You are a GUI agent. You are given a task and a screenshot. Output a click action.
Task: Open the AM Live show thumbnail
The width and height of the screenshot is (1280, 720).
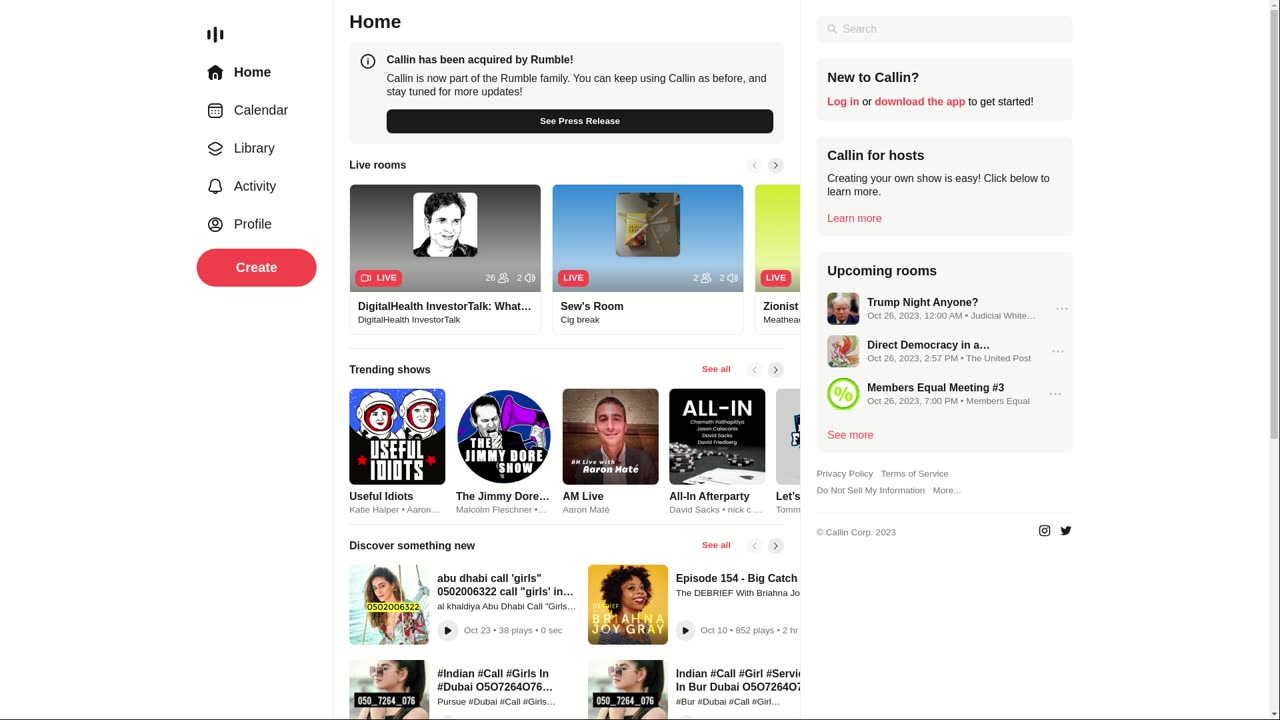click(611, 437)
